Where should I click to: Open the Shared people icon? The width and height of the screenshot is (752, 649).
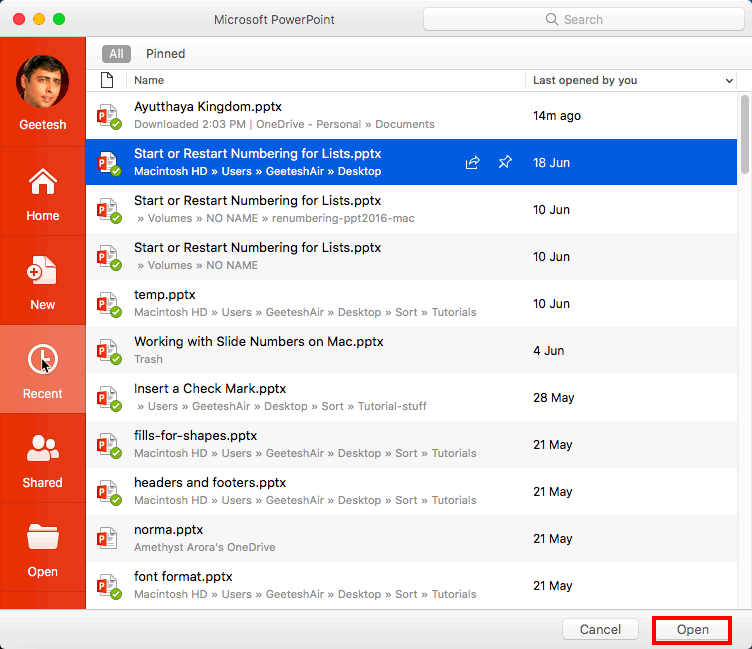pos(42,449)
